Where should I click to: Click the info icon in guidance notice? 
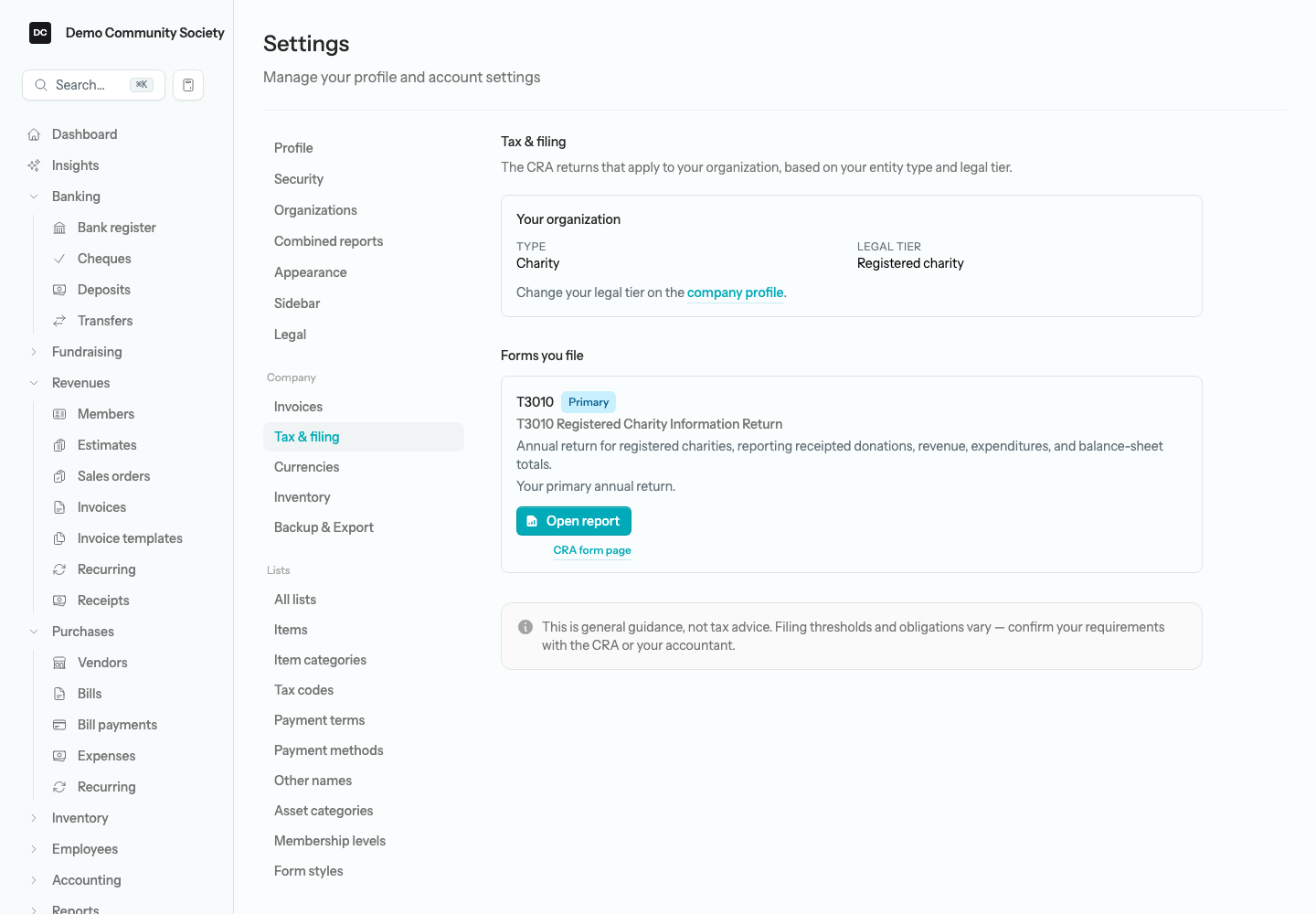[525, 627]
